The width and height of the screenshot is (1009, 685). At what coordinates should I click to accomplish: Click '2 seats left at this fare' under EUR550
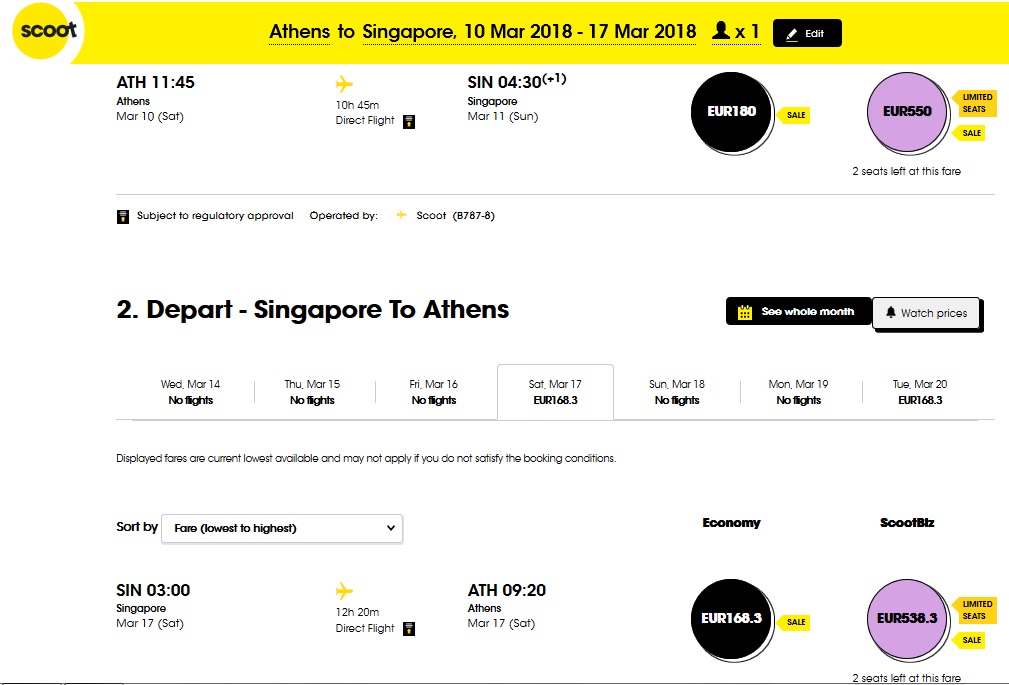click(907, 171)
